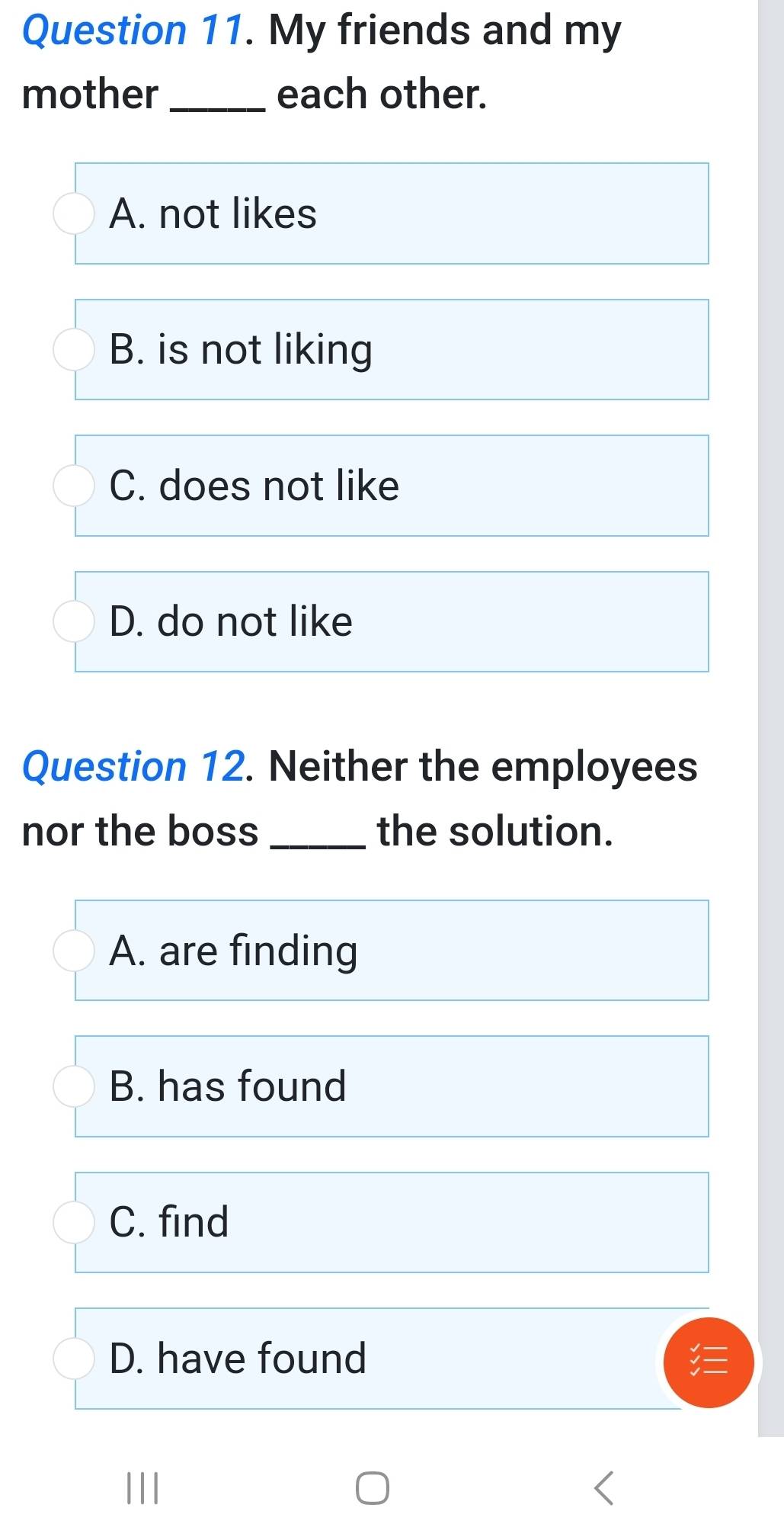Select radio button for "A. not likes"
The image size is (784, 1540).
tap(73, 213)
